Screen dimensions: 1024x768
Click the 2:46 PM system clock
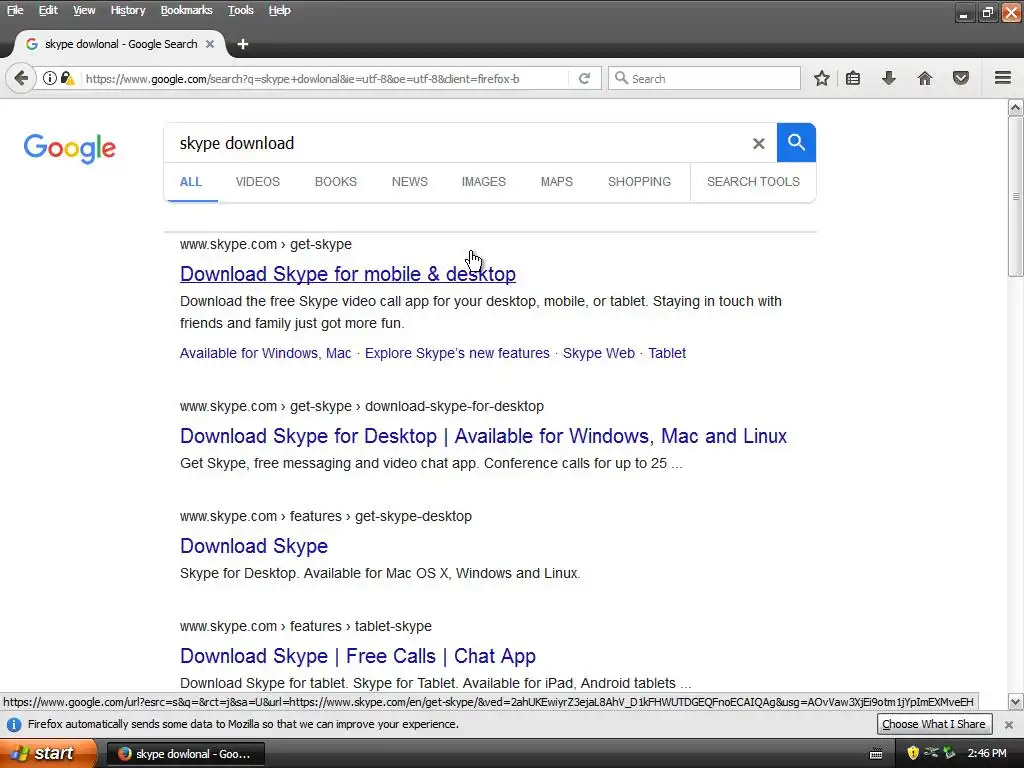(987, 753)
